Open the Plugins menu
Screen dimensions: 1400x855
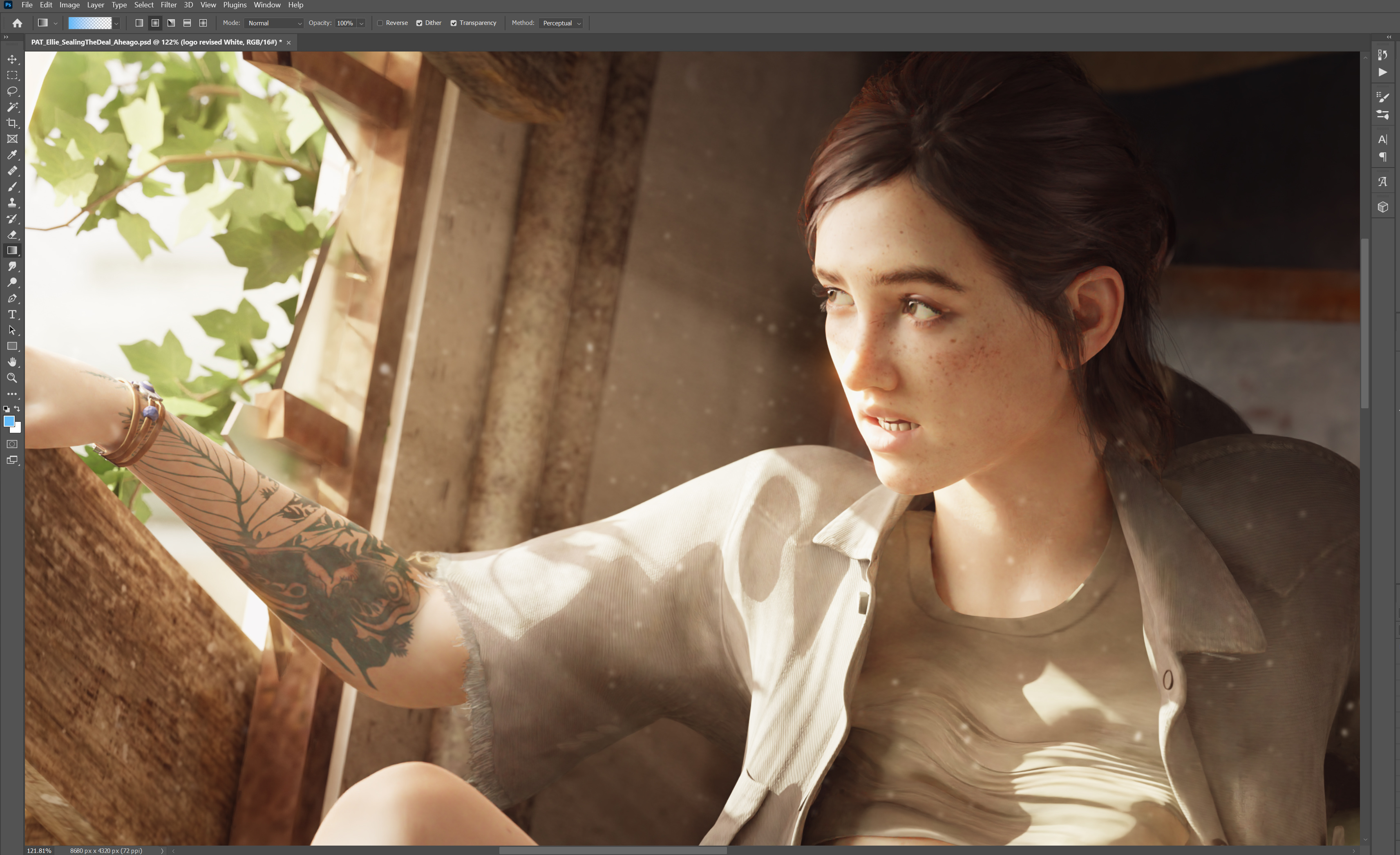pyautogui.click(x=235, y=5)
